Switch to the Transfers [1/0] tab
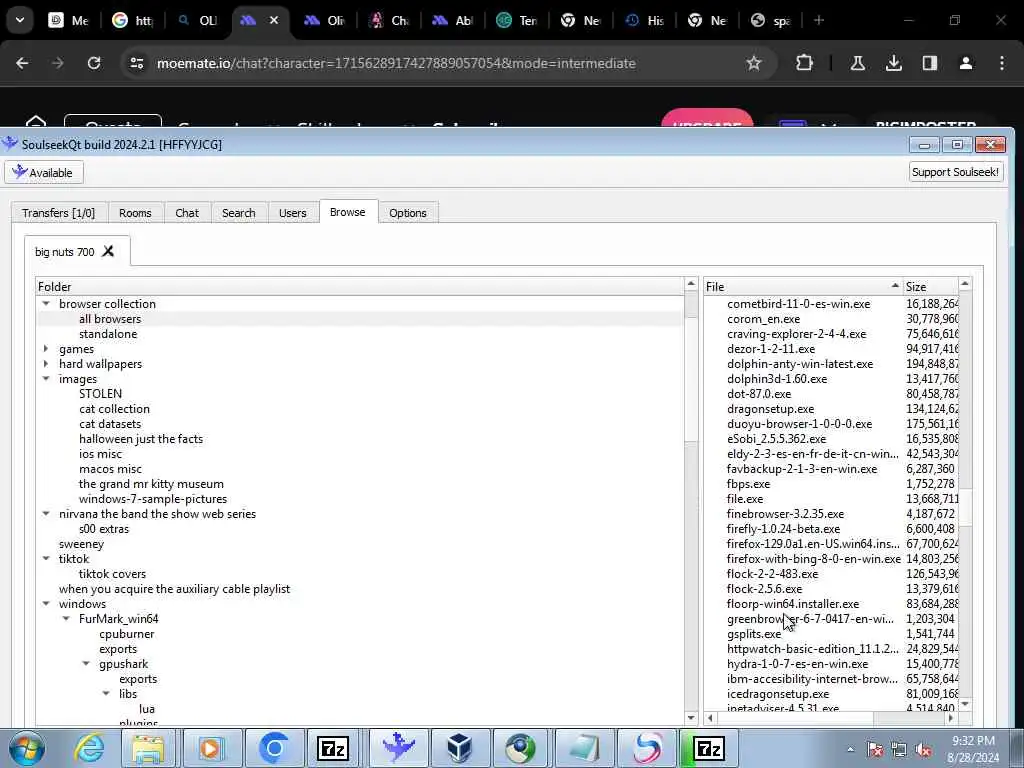This screenshot has width=1024, height=768. tap(59, 213)
